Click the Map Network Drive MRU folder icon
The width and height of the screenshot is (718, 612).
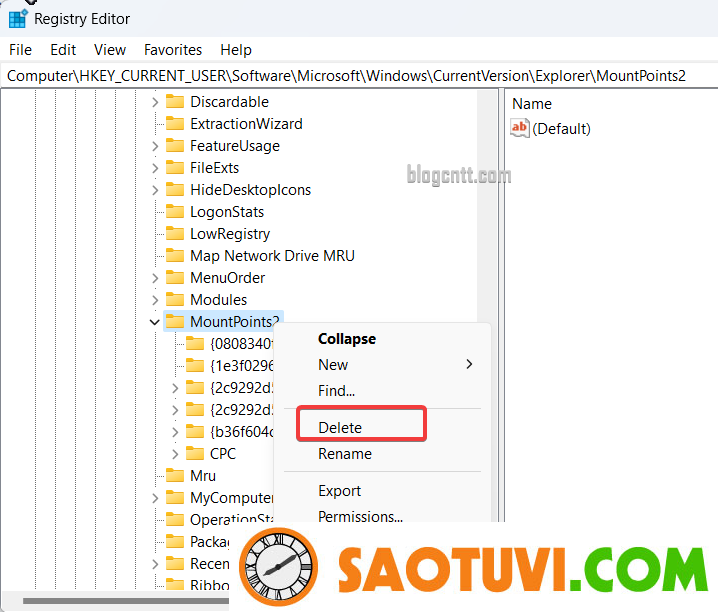point(174,255)
